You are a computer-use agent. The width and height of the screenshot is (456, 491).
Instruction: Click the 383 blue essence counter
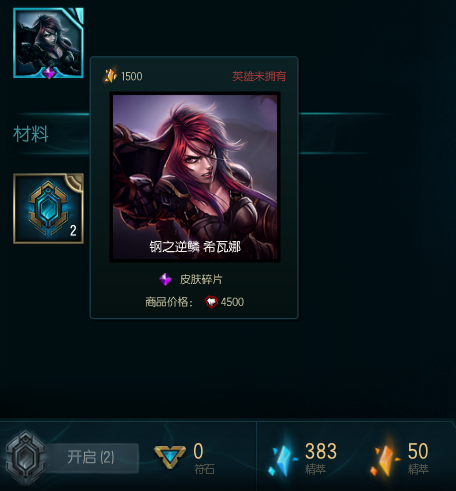tap(321, 451)
